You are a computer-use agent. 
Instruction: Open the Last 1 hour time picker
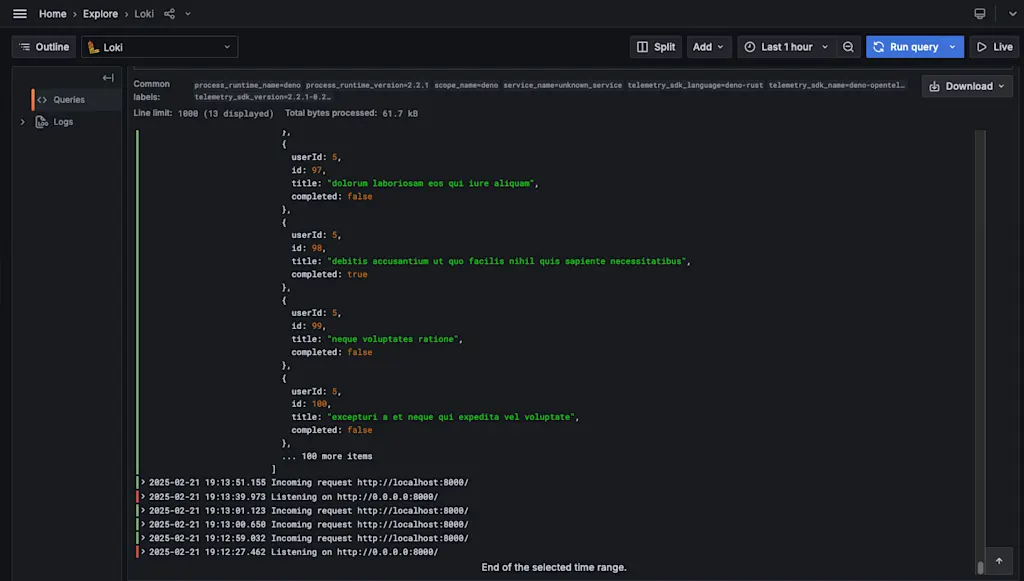(x=786, y=47)
